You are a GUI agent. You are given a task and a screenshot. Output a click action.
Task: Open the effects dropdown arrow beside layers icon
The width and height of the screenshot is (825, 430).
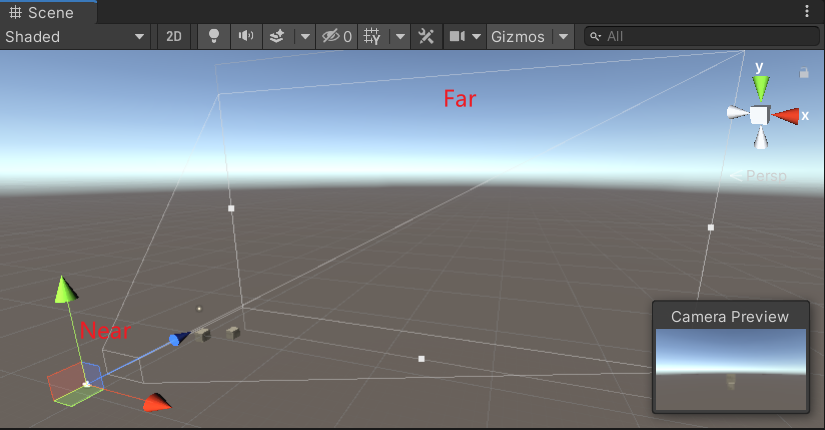click(304, 37)
